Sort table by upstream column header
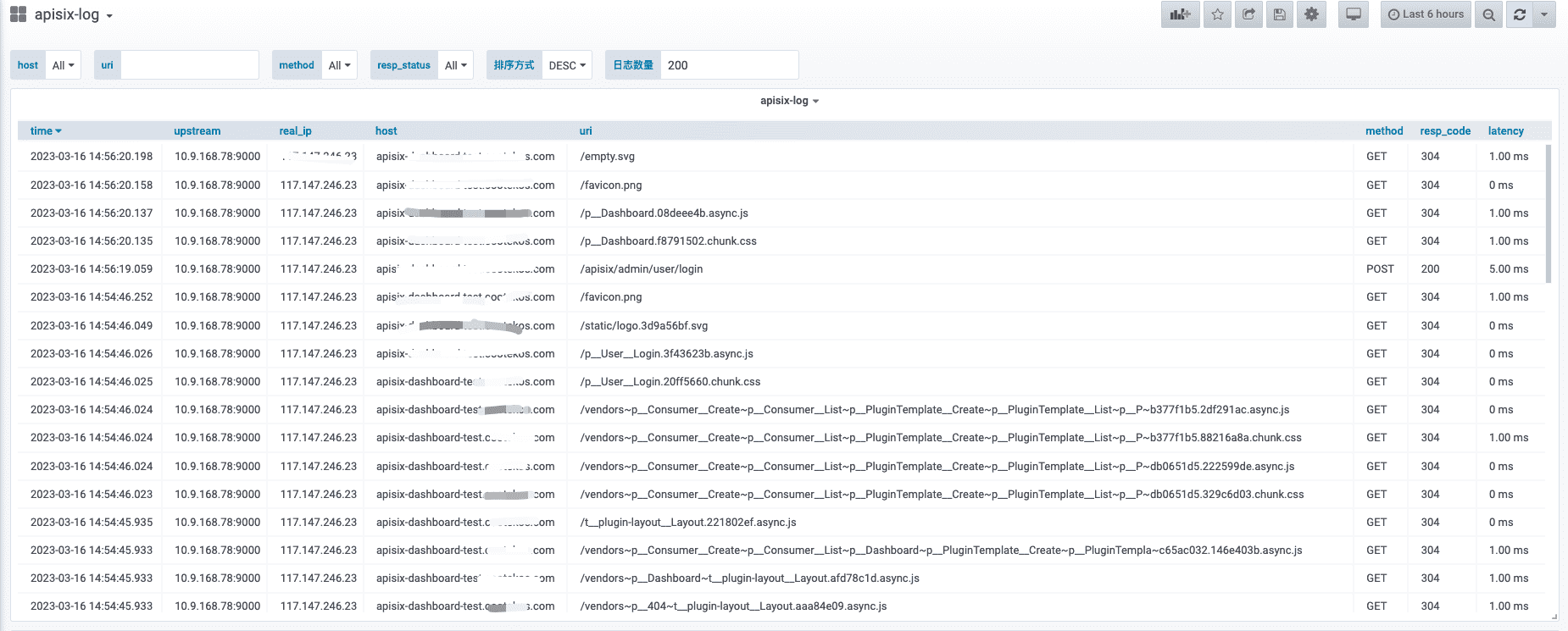 click(x=197, y=131)
